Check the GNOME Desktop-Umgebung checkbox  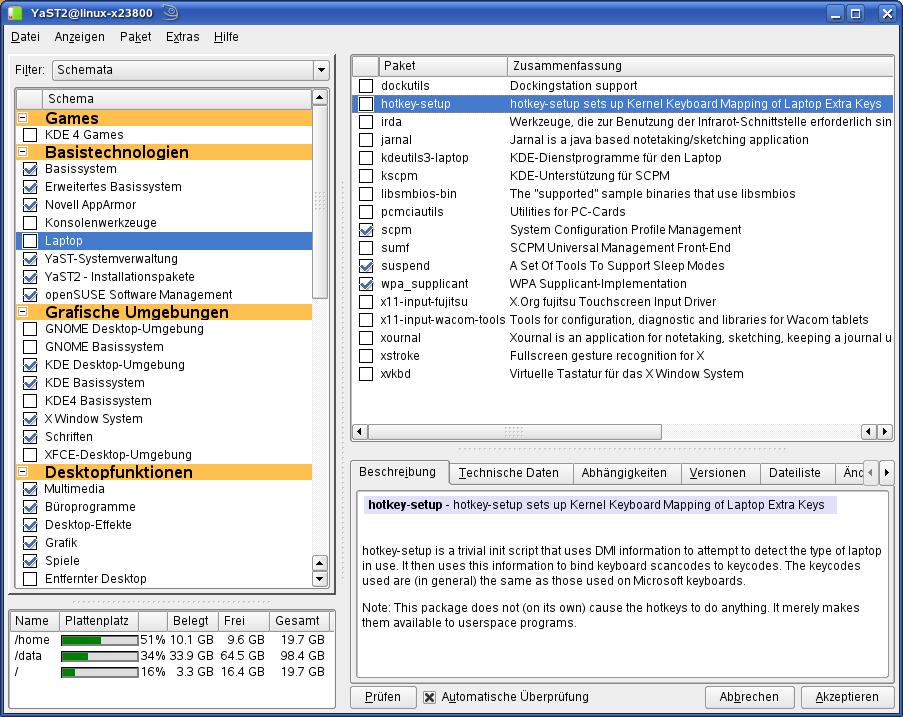pos(30,329)
